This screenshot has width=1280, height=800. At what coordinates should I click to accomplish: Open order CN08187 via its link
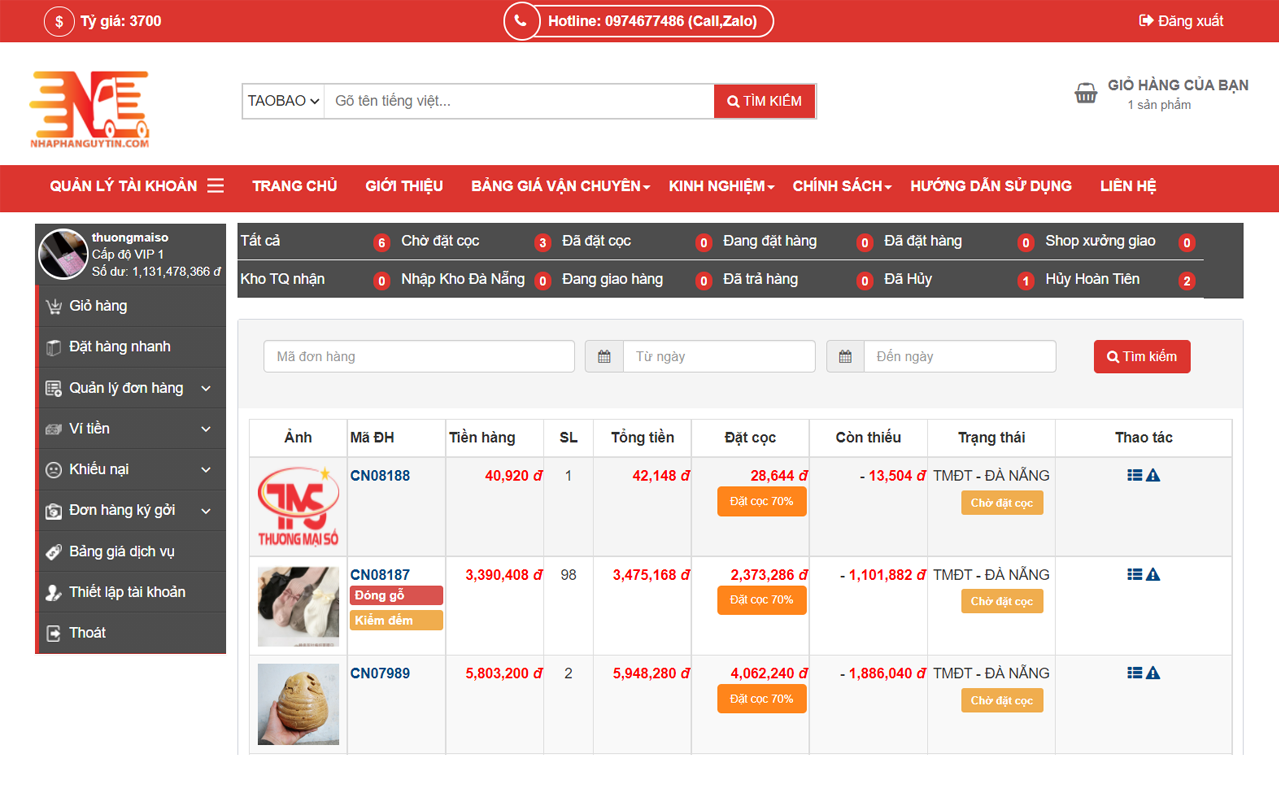(380, 574)
